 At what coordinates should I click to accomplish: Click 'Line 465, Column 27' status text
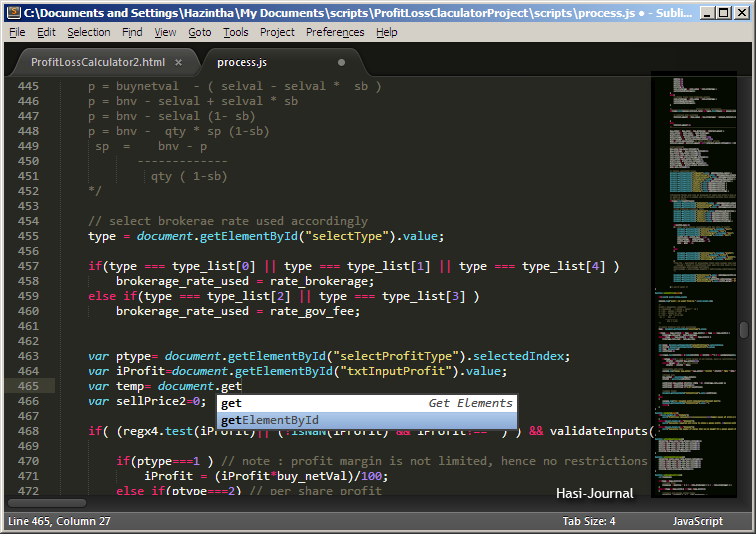(x=59, y=521)
